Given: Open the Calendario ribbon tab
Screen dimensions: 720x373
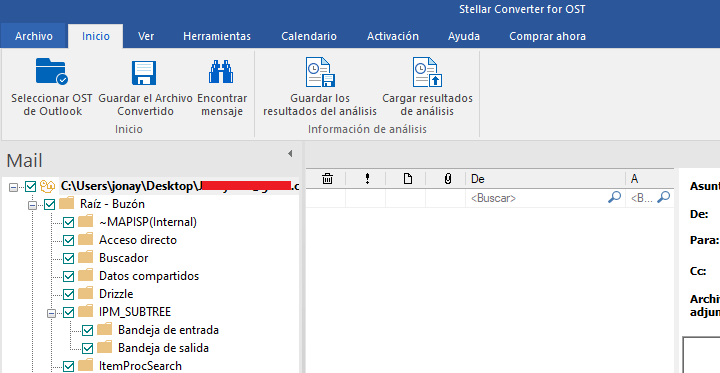Looking at the screenshot, I should (x=309, y=36).
